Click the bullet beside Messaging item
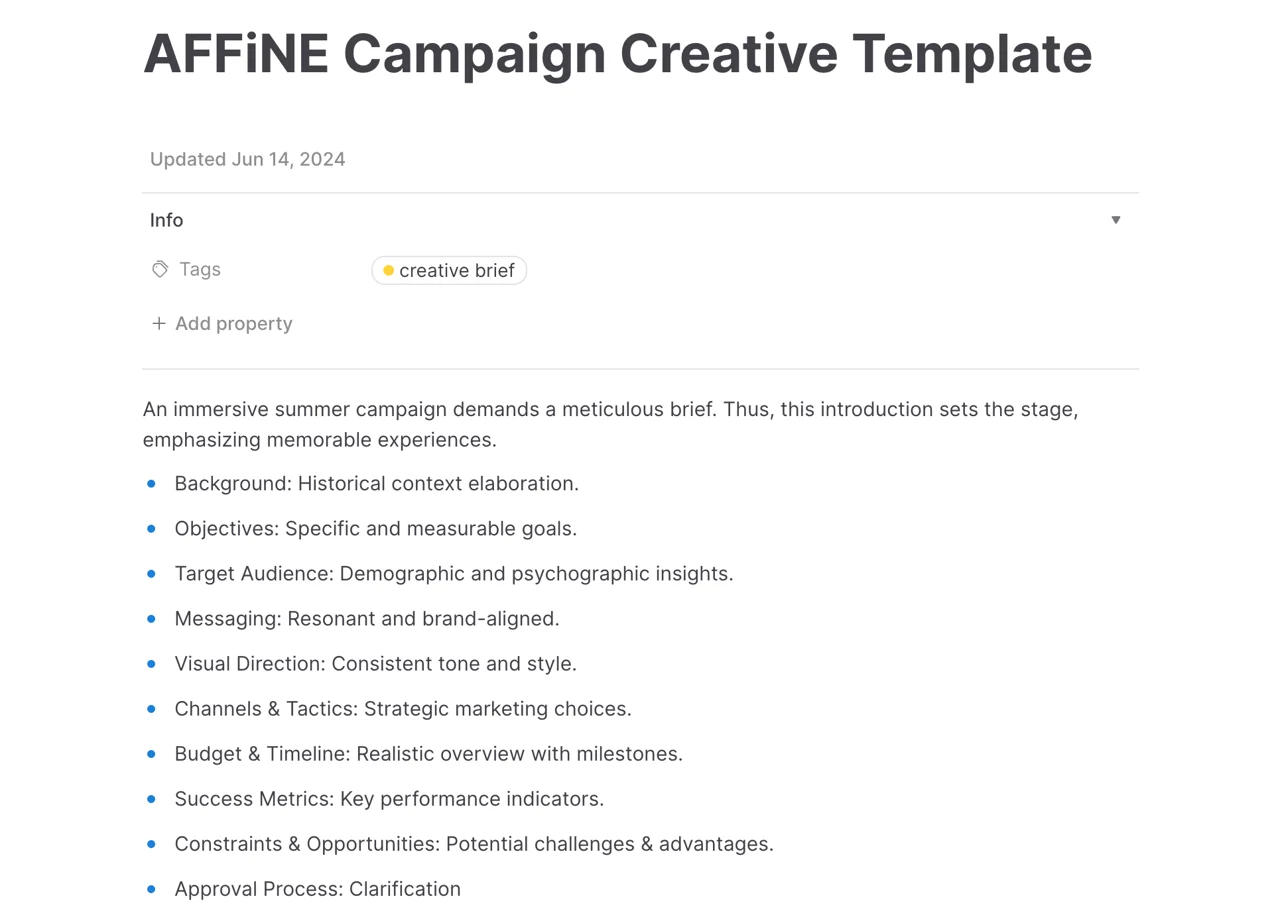The width and height of the screenshot is (1280, 917). (152, 619)
